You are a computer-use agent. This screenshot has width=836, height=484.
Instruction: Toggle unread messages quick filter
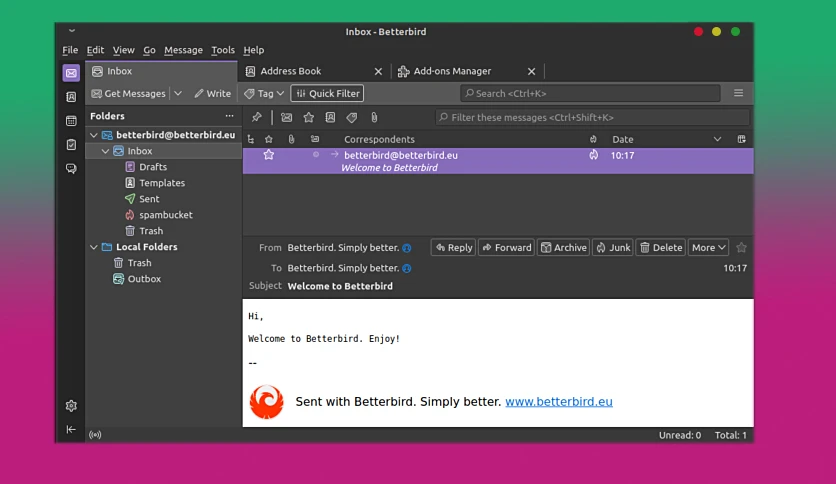(x=287, y=117)
